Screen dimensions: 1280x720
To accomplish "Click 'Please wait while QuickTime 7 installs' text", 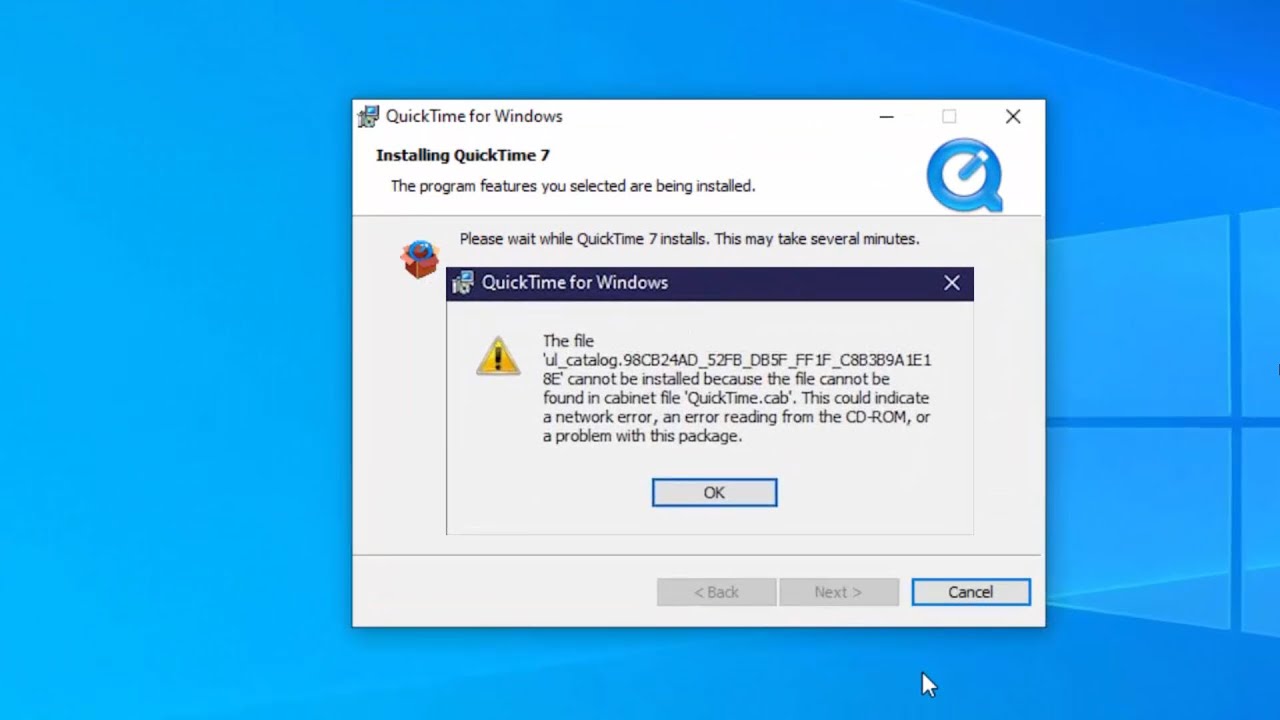I will (689, 239).
